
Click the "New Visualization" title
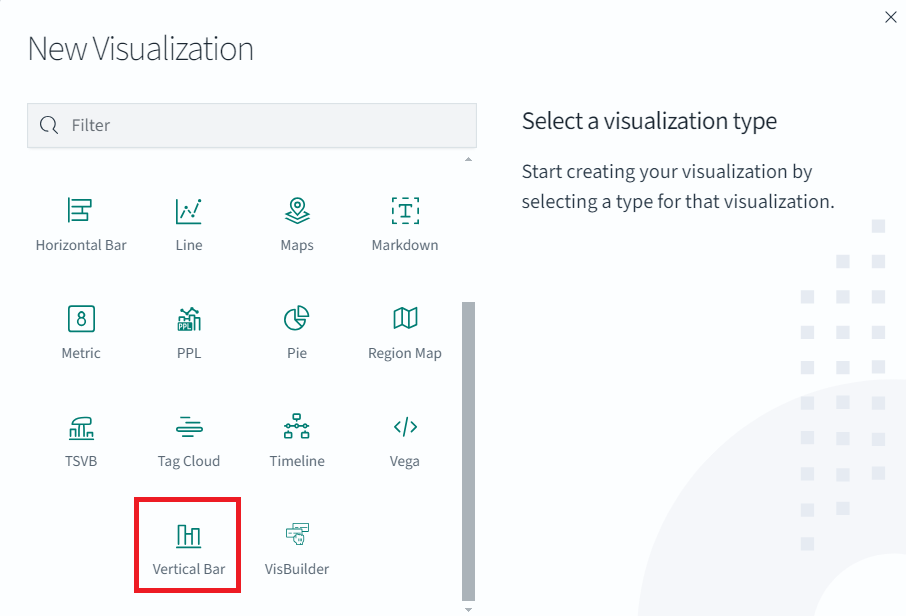pyautogui.click(x=140, y=49)
